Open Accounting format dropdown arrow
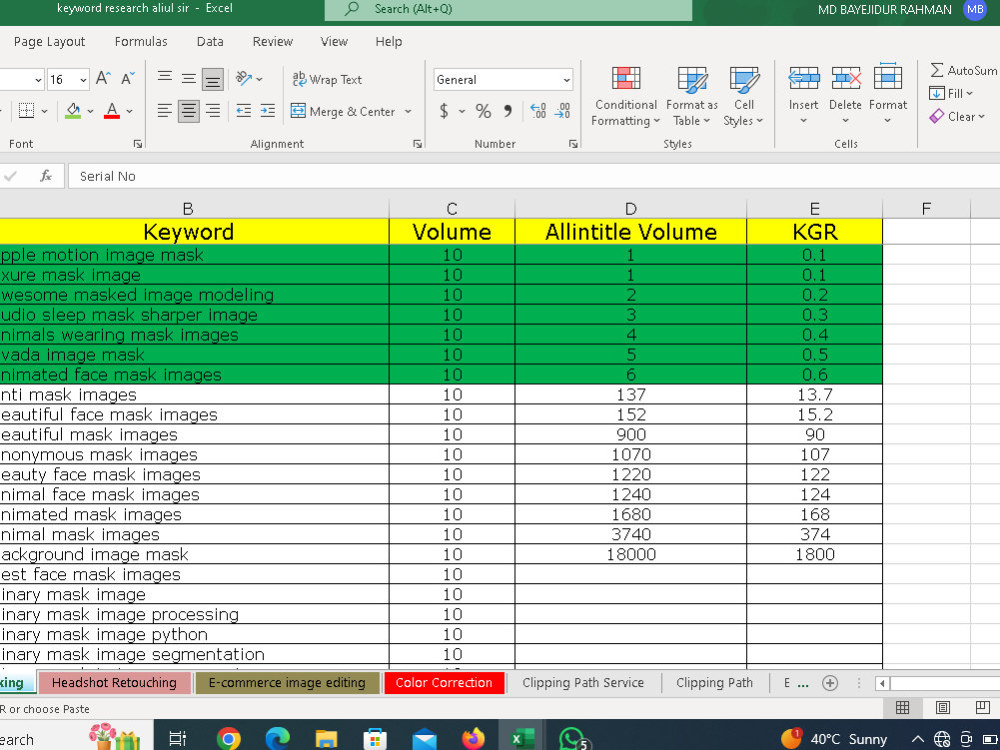 [x=462, y=112]
